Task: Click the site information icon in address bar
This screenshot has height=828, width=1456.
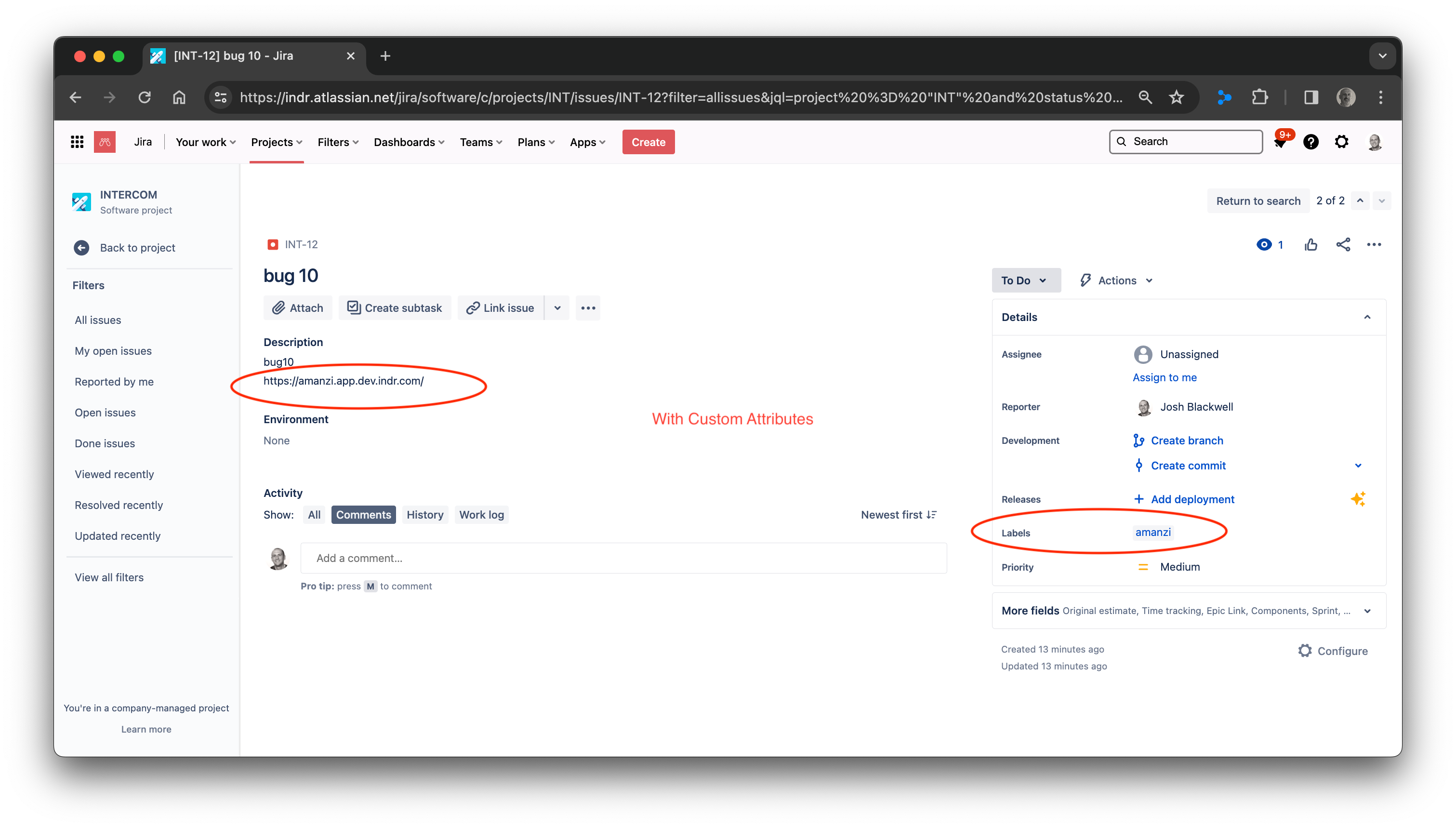Action: coord(221,97)
